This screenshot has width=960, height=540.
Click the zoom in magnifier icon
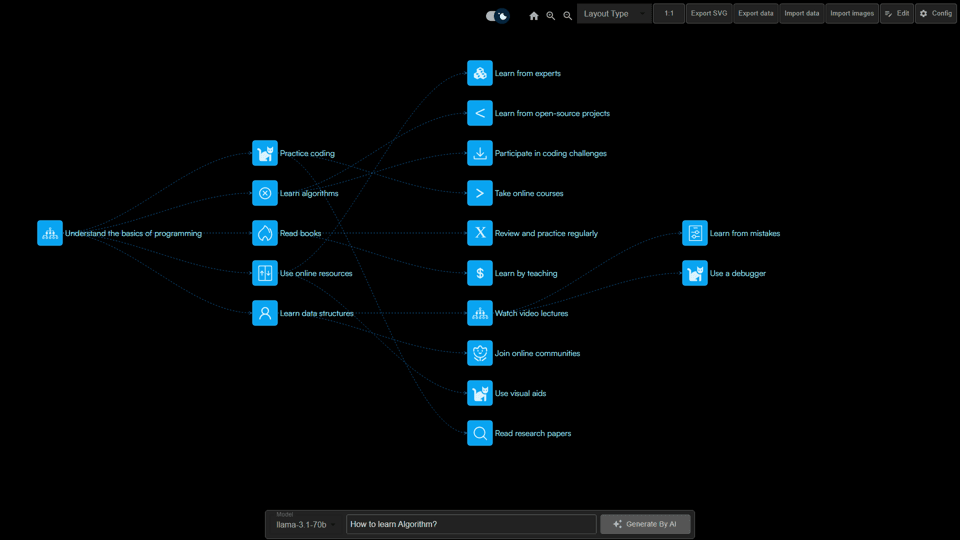pos(551,16)
